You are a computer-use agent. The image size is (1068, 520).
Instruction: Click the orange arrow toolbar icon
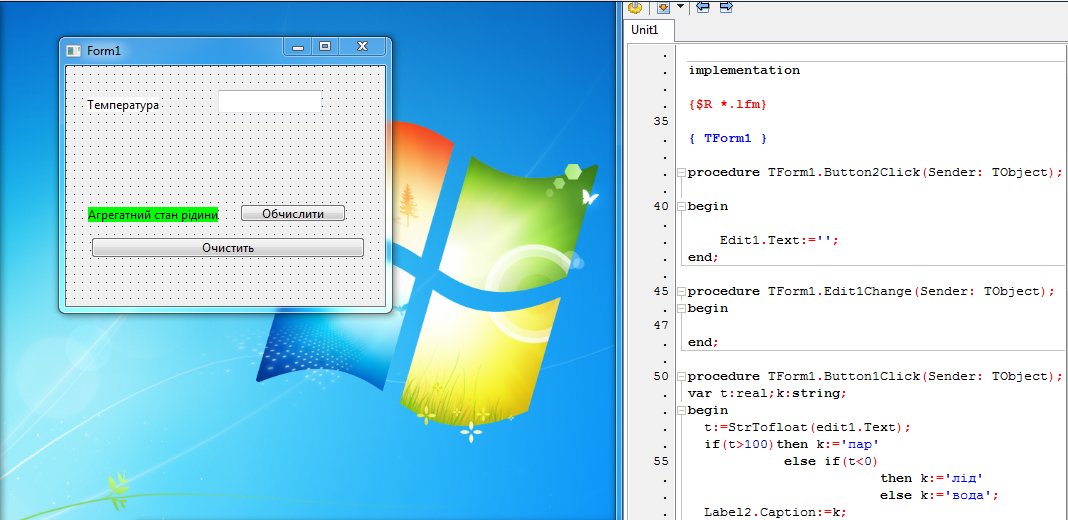tap(663, 7)
